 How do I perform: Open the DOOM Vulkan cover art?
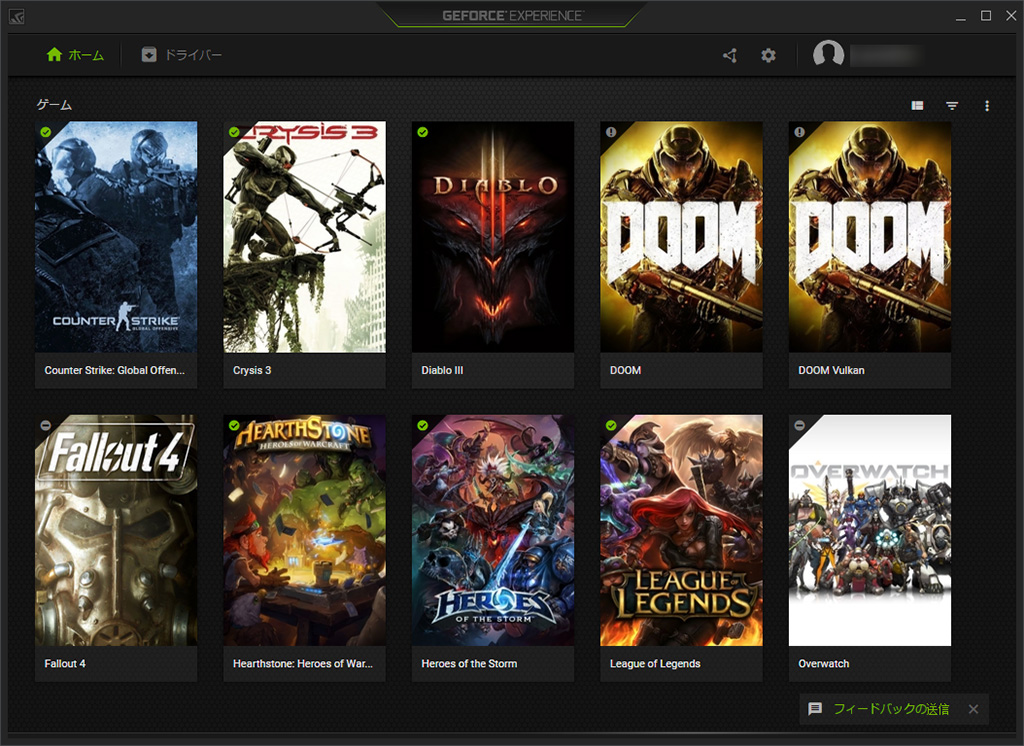[x=870, y=237]
